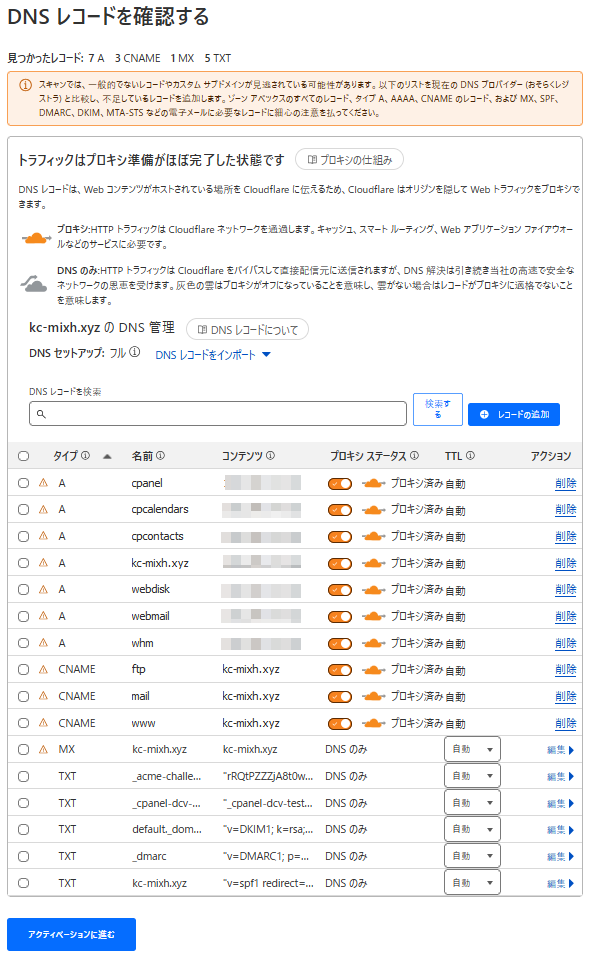Click the warning icon in the mail CNAME row
The width and height of the screenshot is (600, 964).
43,696
